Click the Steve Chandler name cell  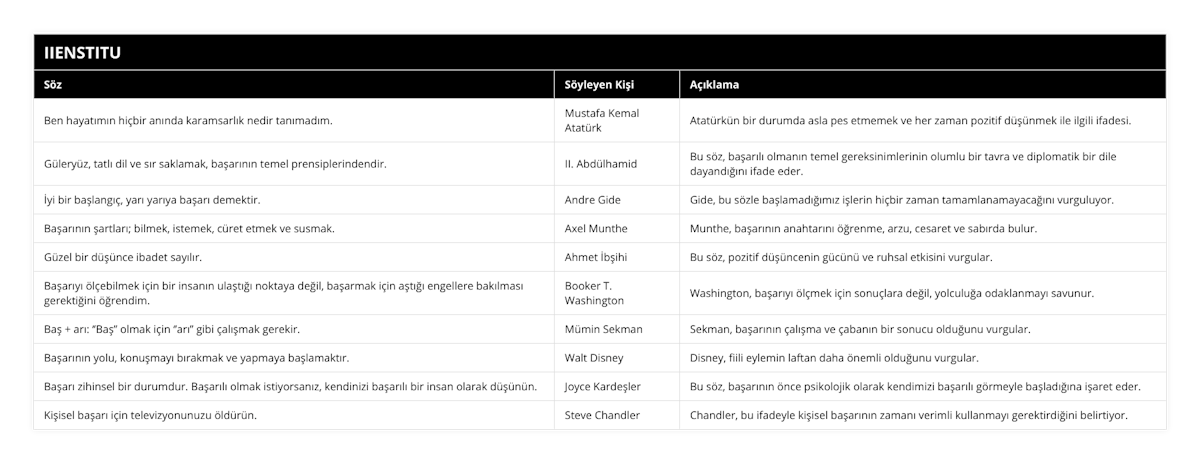(x=603, y=415)
